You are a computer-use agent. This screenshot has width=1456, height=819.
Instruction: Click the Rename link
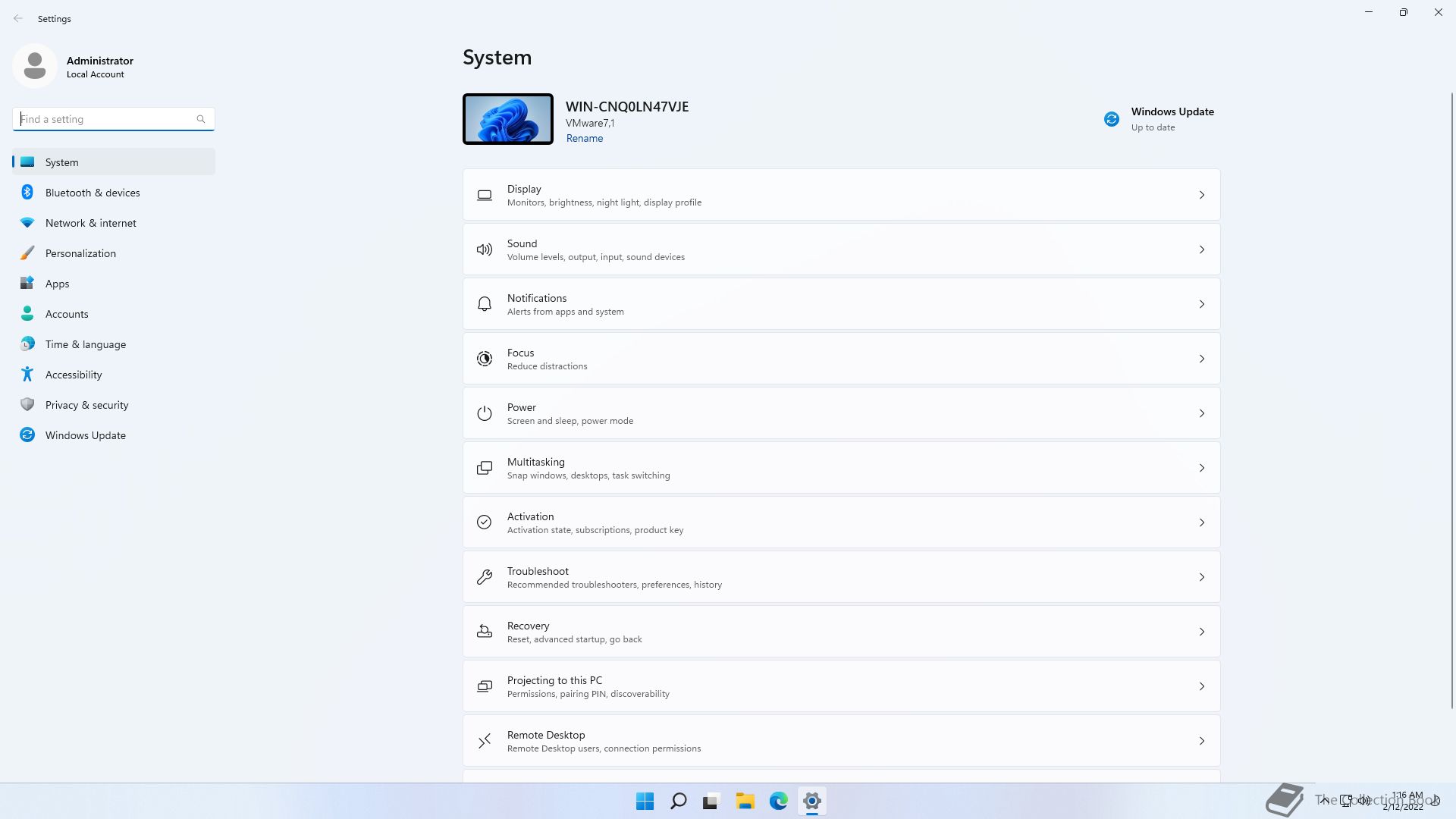coord(585,139)
